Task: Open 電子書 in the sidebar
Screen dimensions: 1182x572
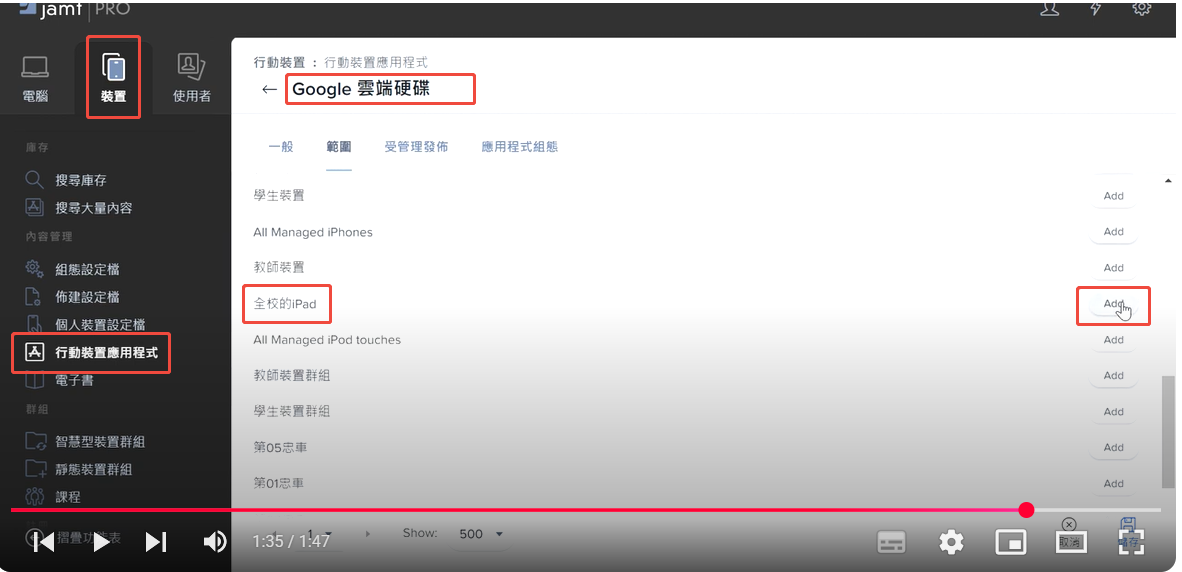Action: pos(60,381)
